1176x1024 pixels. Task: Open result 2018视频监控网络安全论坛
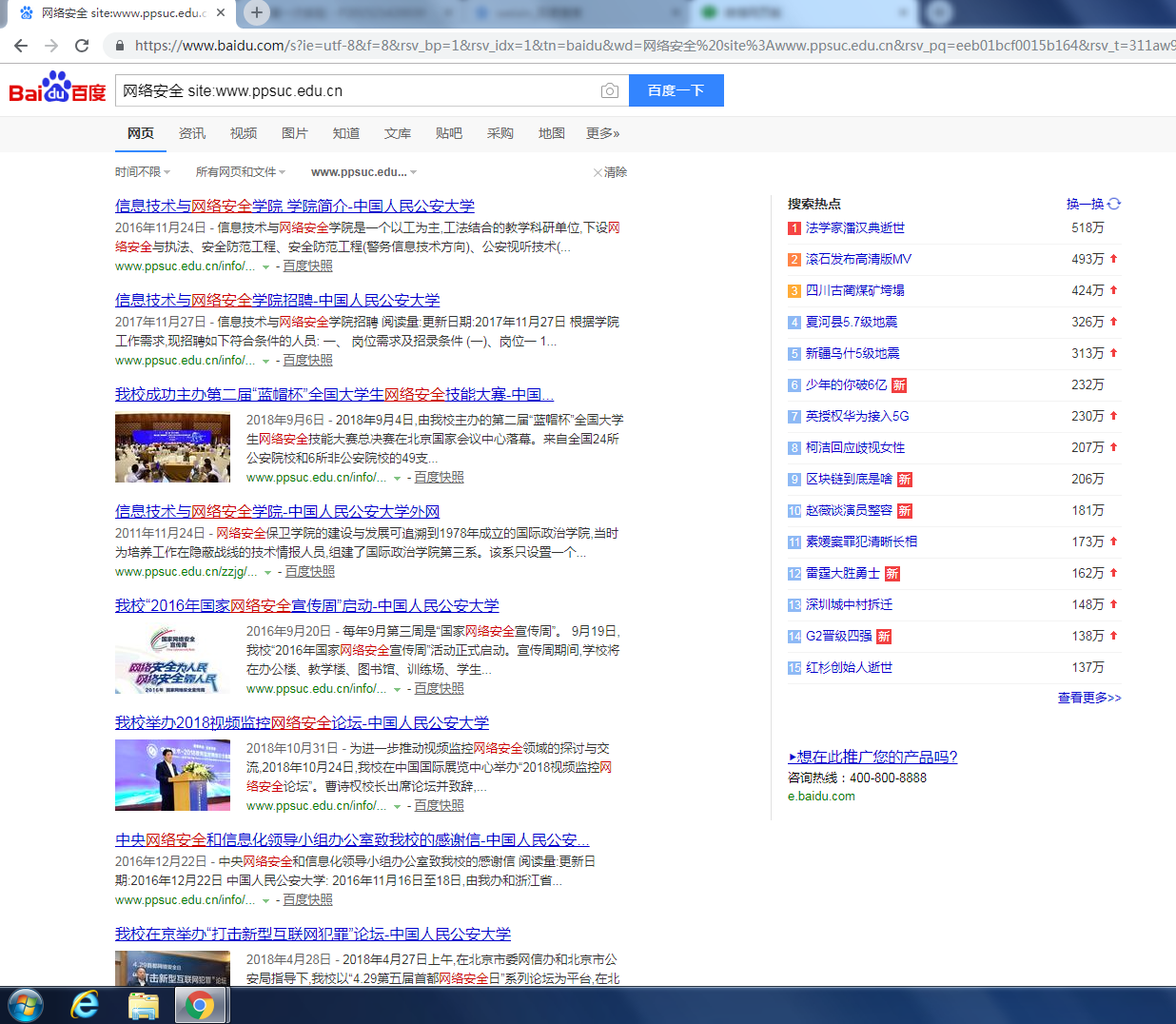coord(303,722)
